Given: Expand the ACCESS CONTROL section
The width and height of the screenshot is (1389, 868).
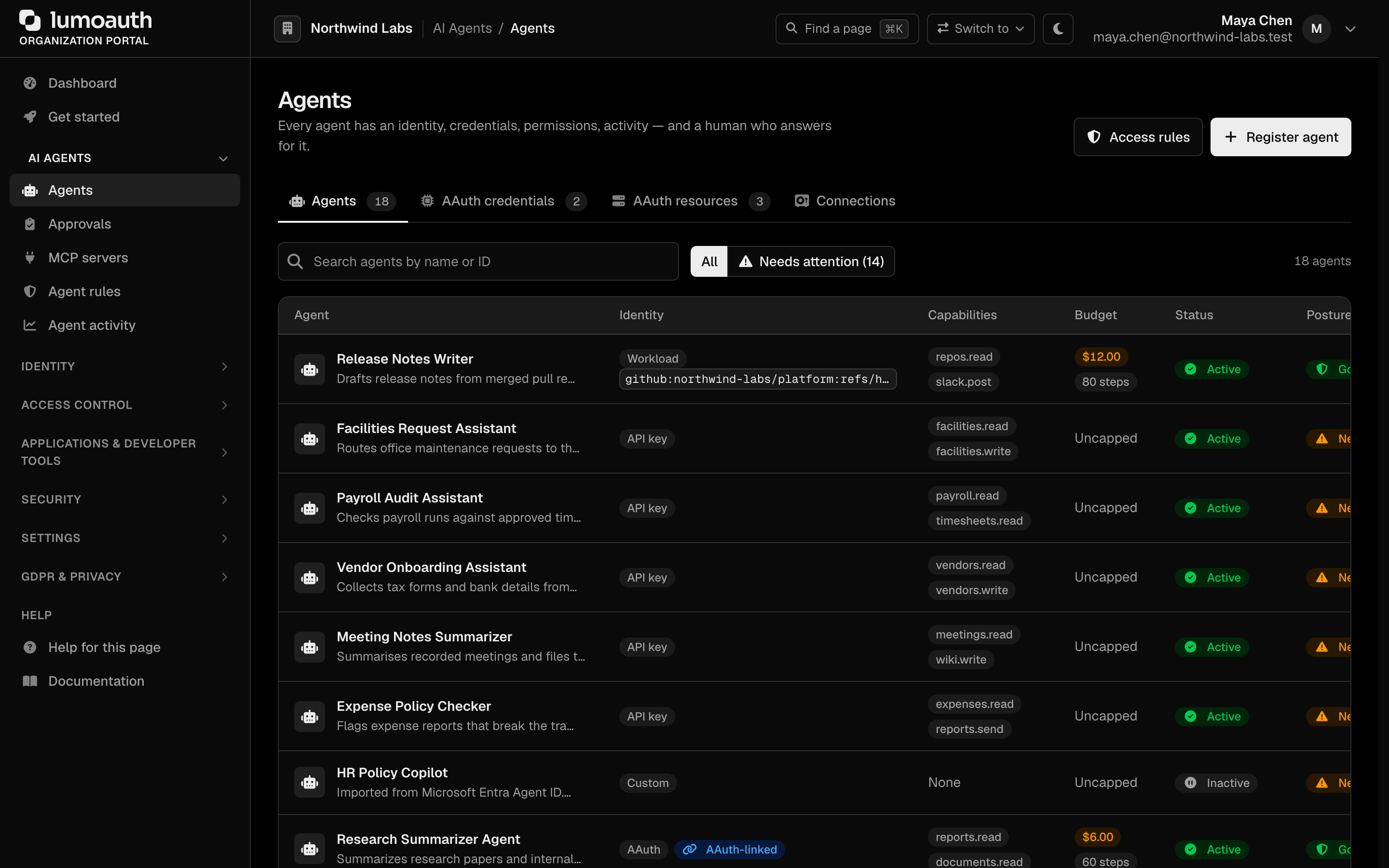Looking at the screenshot, I should pos(124,405).
